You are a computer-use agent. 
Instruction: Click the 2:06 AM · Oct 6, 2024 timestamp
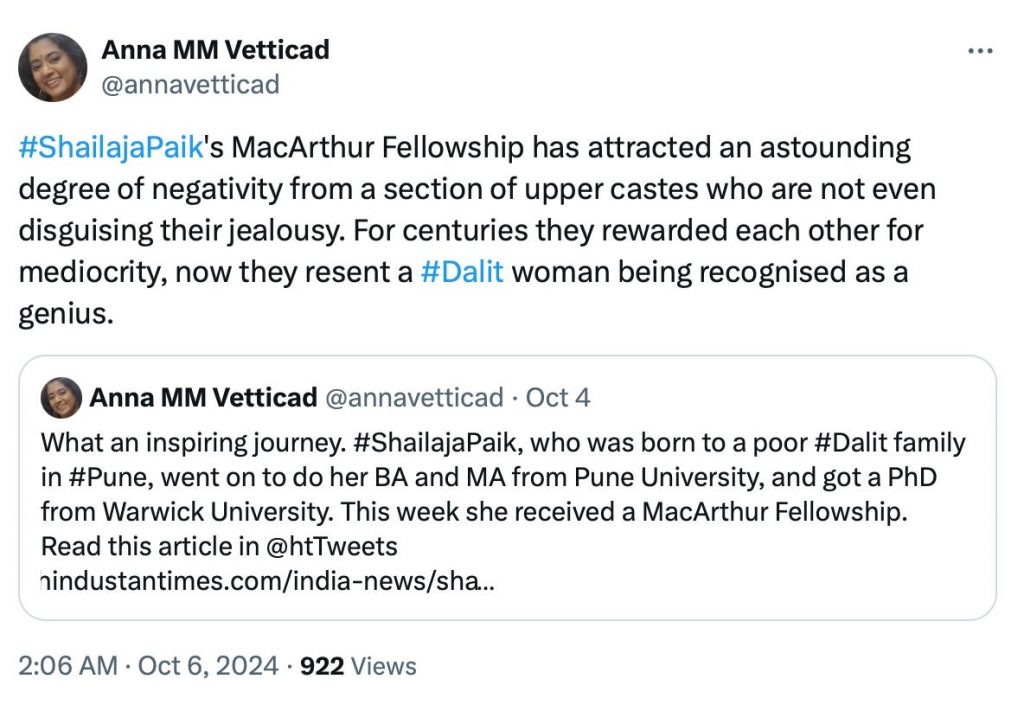point(146,666)
